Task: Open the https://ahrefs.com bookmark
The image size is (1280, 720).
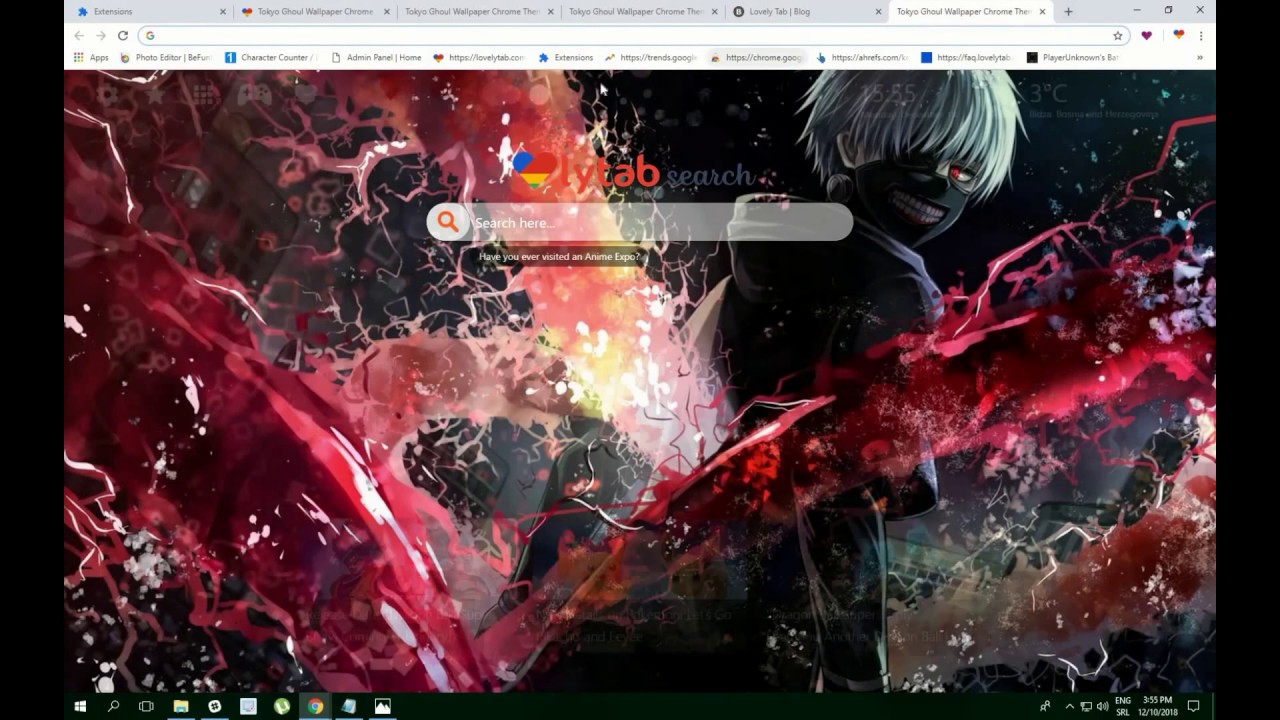Action: (862, 58)
